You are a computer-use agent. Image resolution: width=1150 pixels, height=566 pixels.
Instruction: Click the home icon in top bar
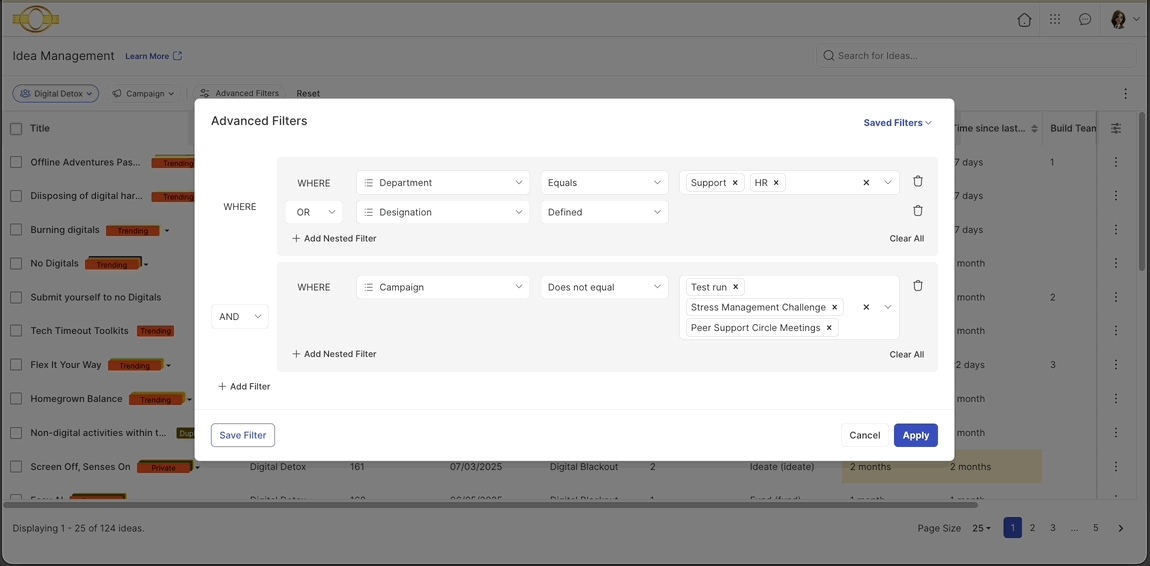(x=1024, y=19)
